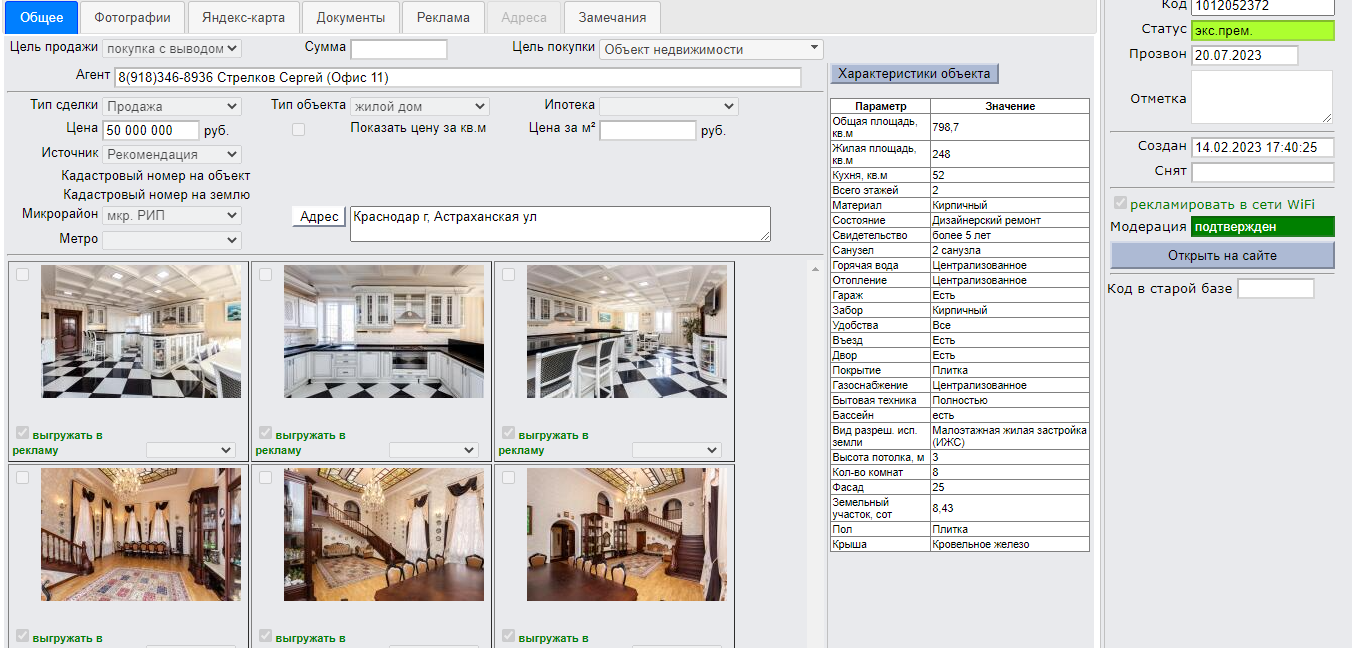Click the Цена input with 50 000 000
Screen dimensions: 1352x648
pyautogui.click(x=150, y=130)
